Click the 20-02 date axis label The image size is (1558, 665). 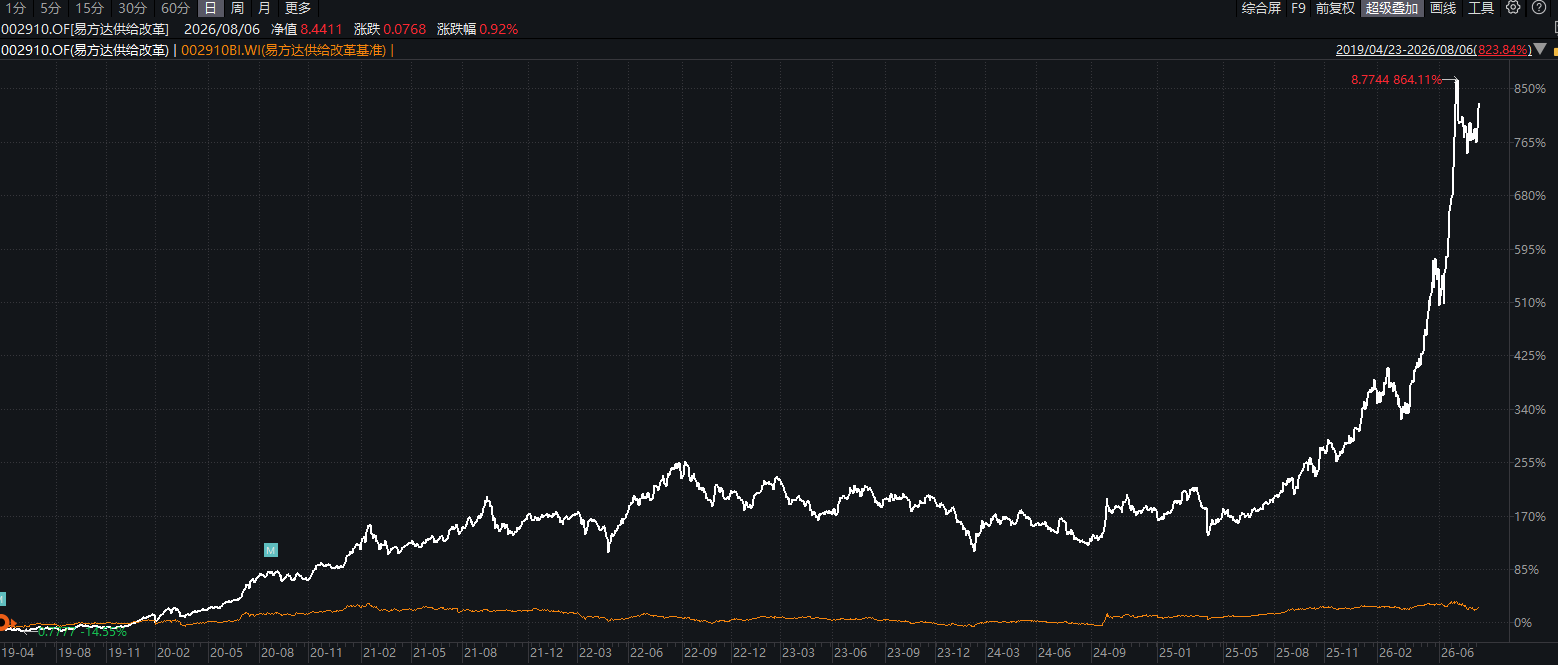click(x=174, y=653)
